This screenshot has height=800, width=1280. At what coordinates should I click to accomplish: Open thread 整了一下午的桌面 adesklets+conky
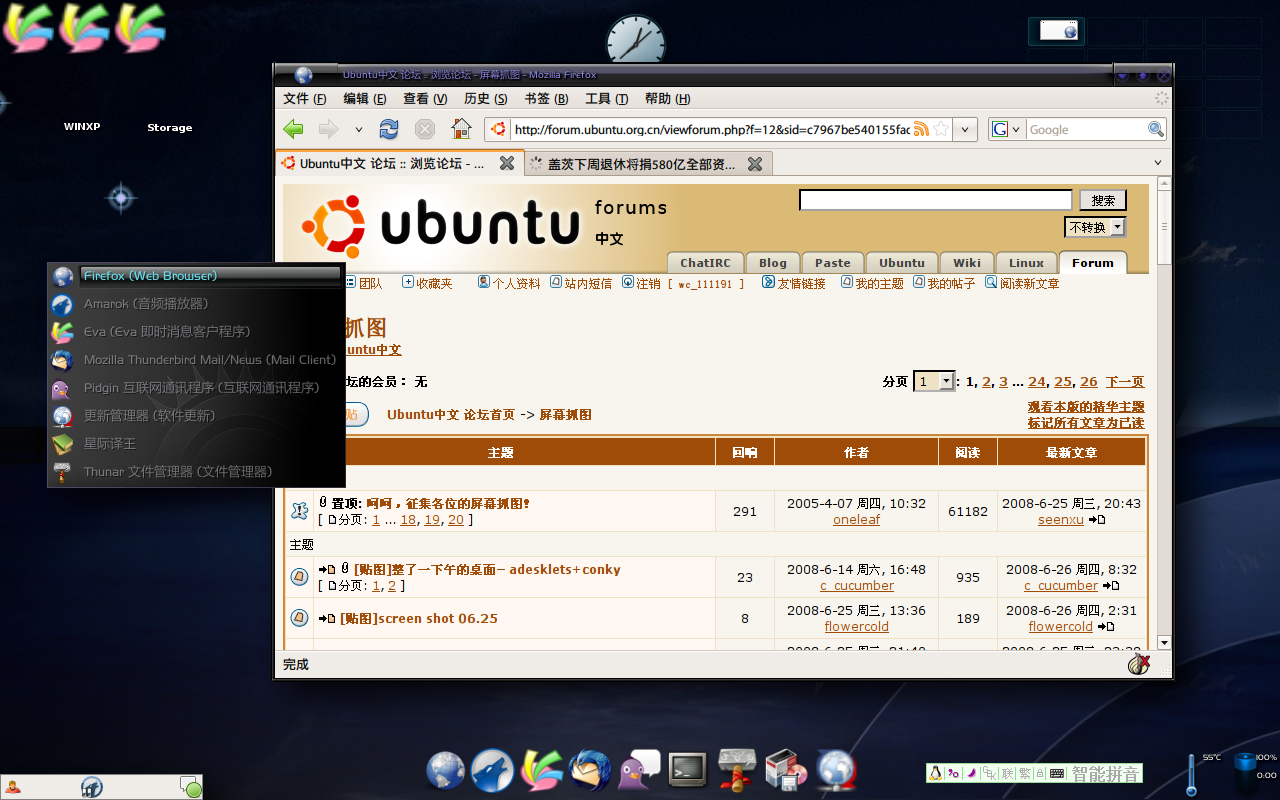pos(487,570)
